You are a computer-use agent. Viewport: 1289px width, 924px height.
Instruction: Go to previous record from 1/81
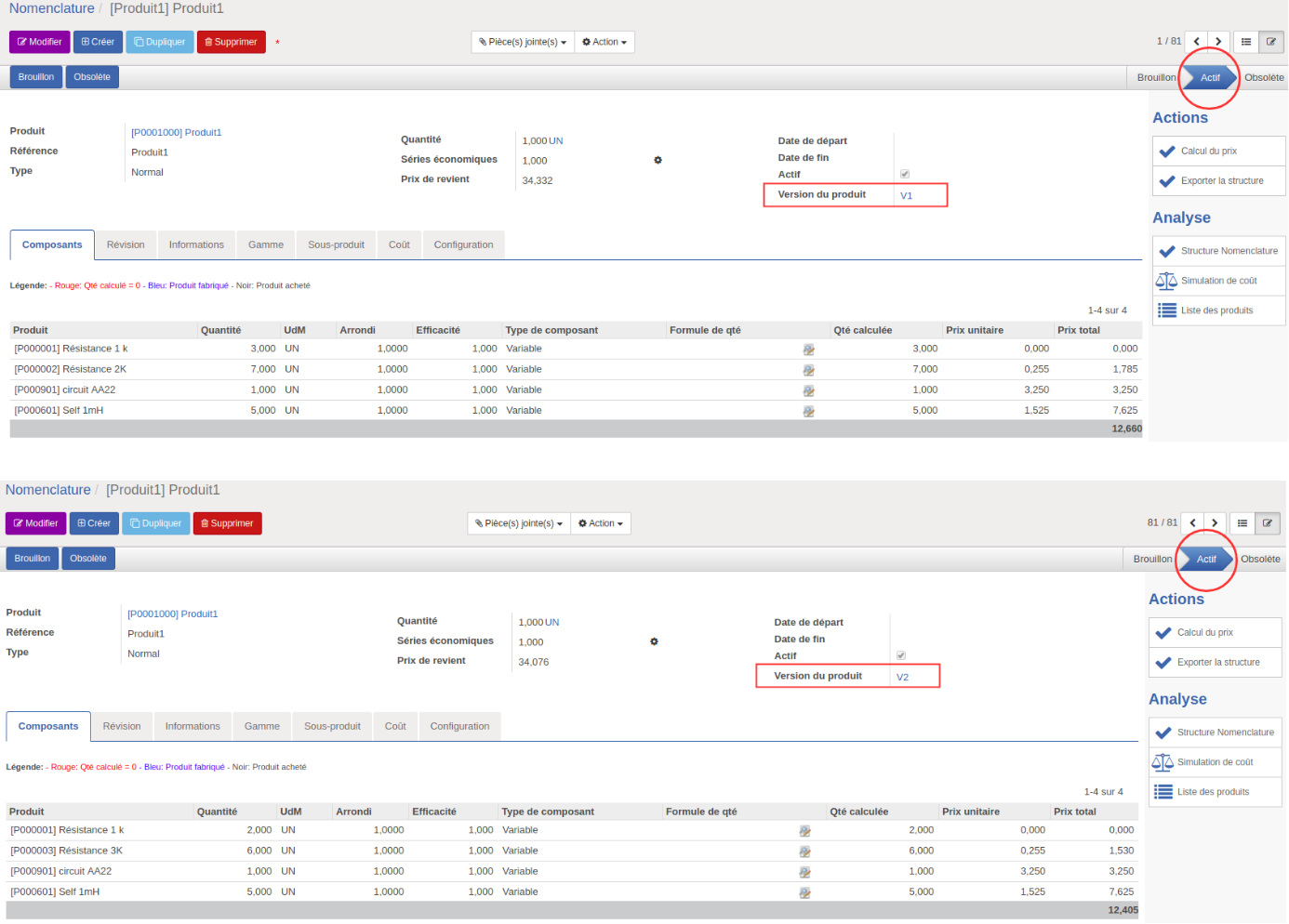[x=1197, y=42]
